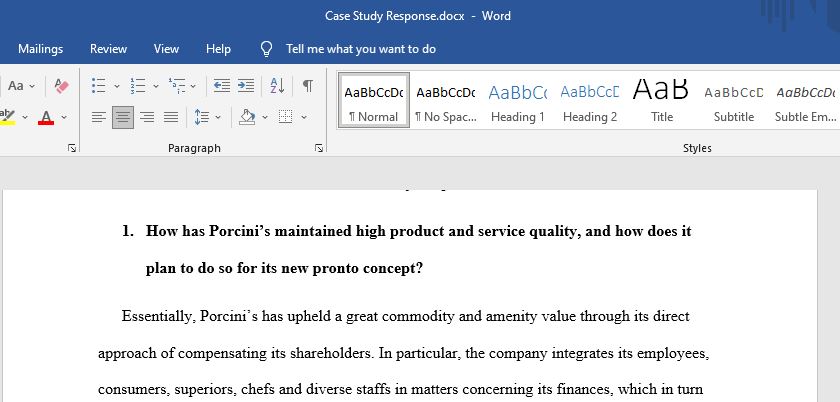Open the Bullets list dropdown arrow

coord(117,86)
